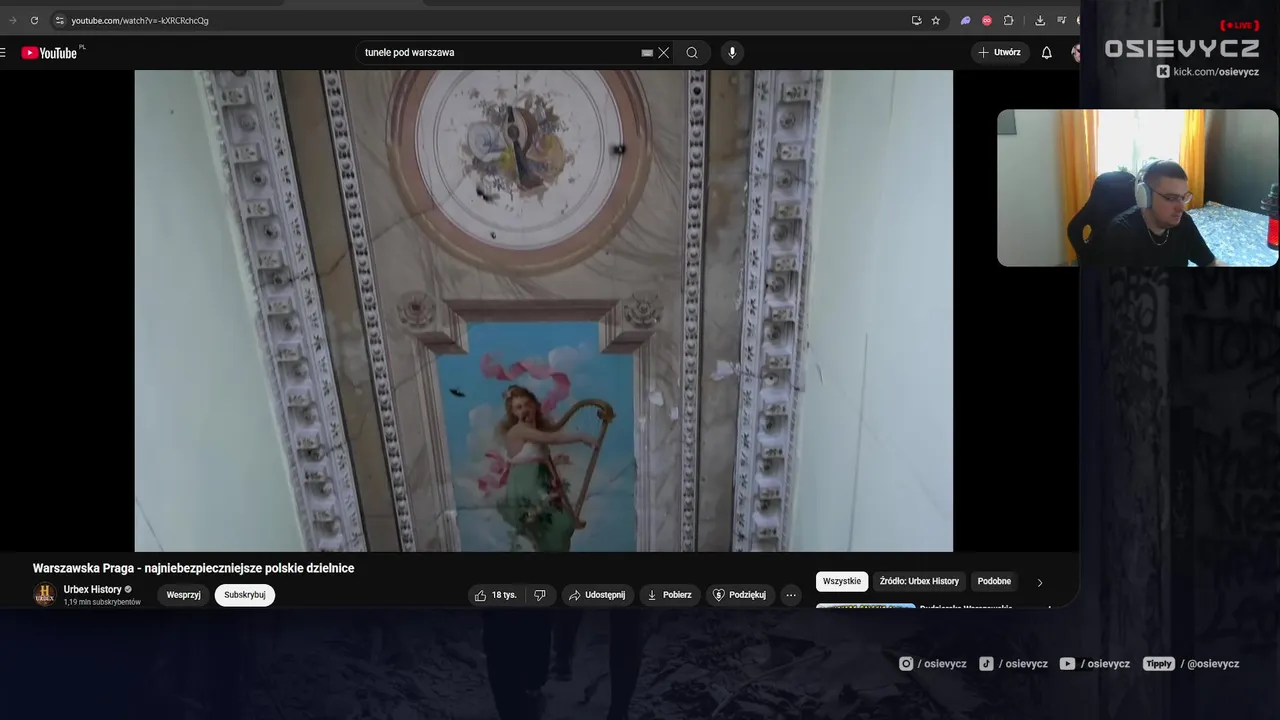Click the 'kick.com/osievycz' text in the stream overlay
The width and height of the screenshot is (1280, 720).
coord(1216,71)
